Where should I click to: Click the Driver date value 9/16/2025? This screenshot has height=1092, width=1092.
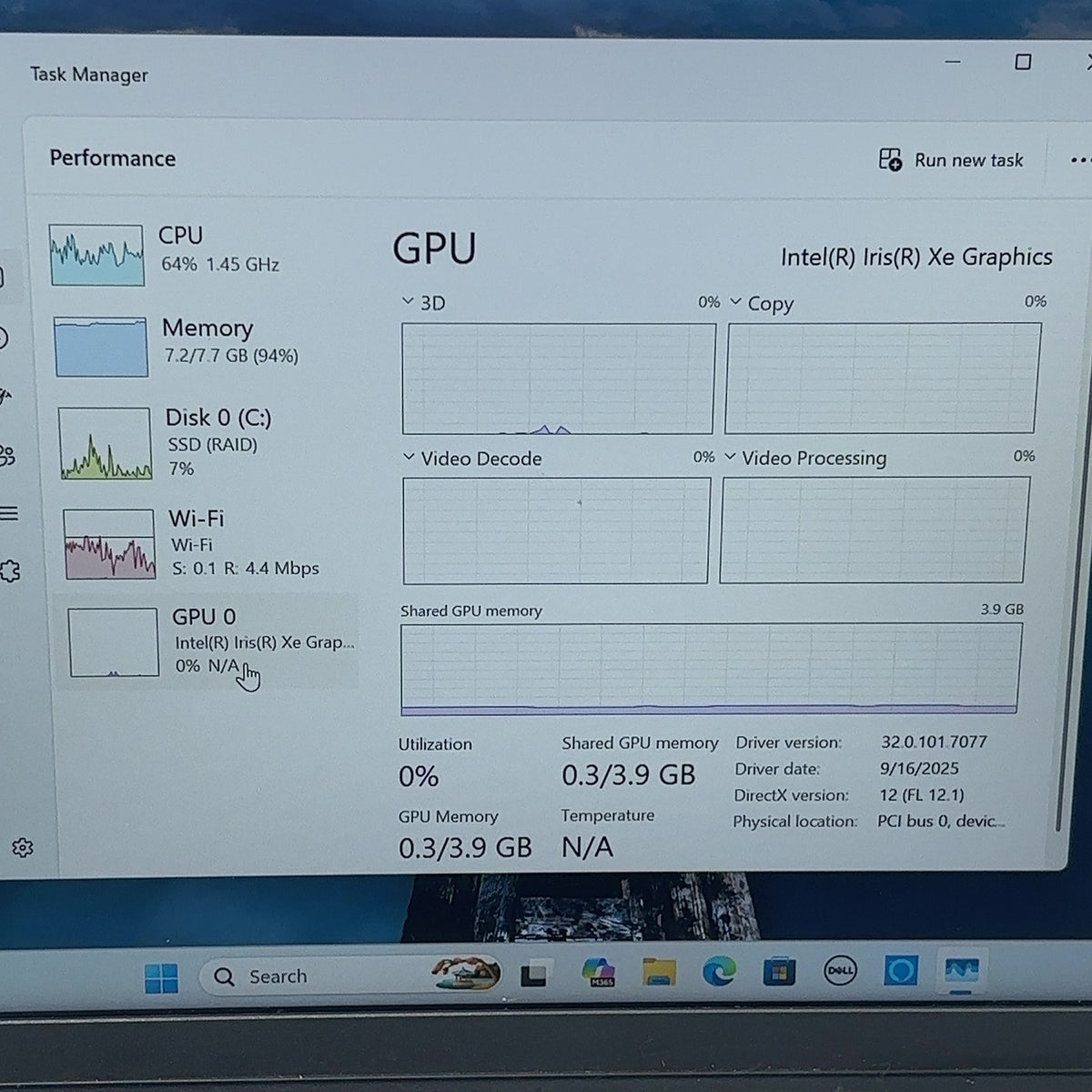tap(919, 768)
